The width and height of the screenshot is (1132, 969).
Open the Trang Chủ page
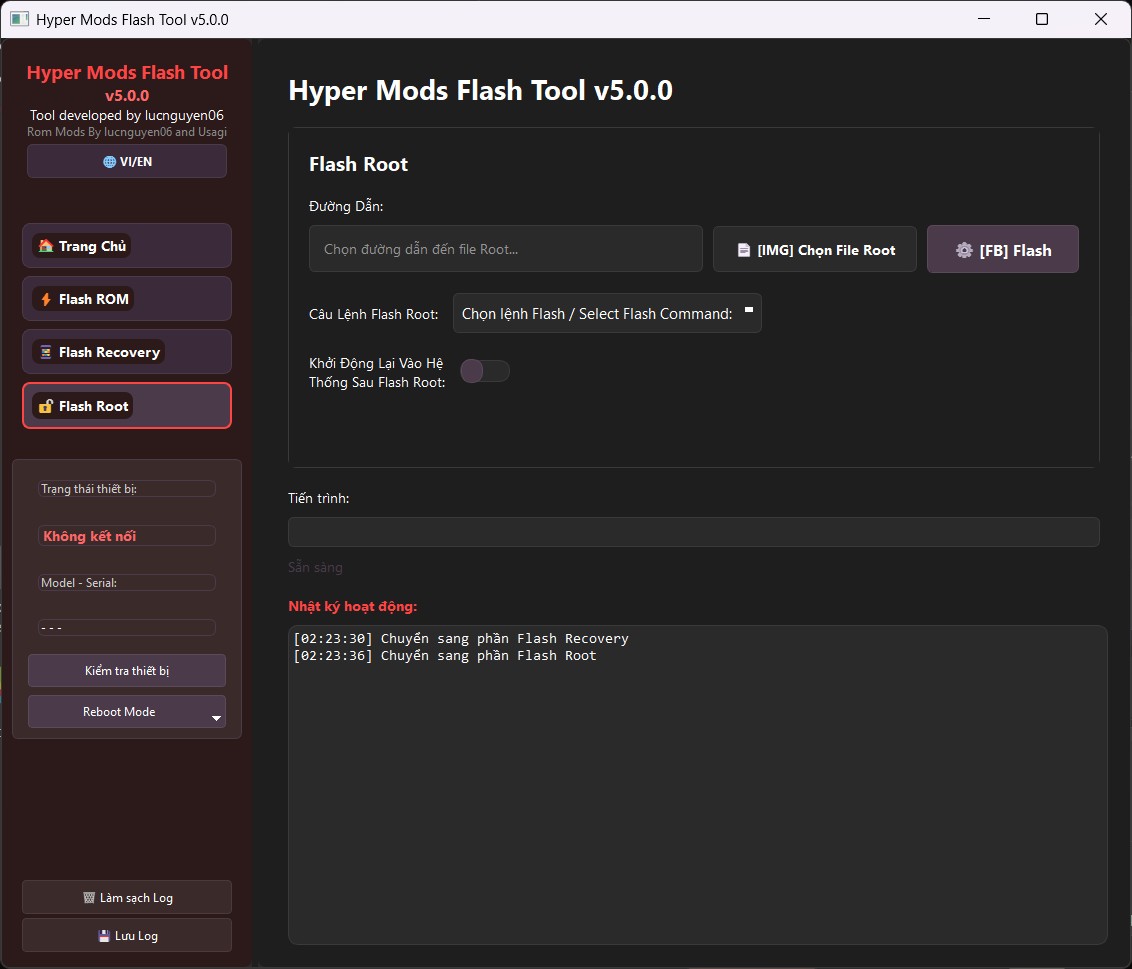[126, 245]
